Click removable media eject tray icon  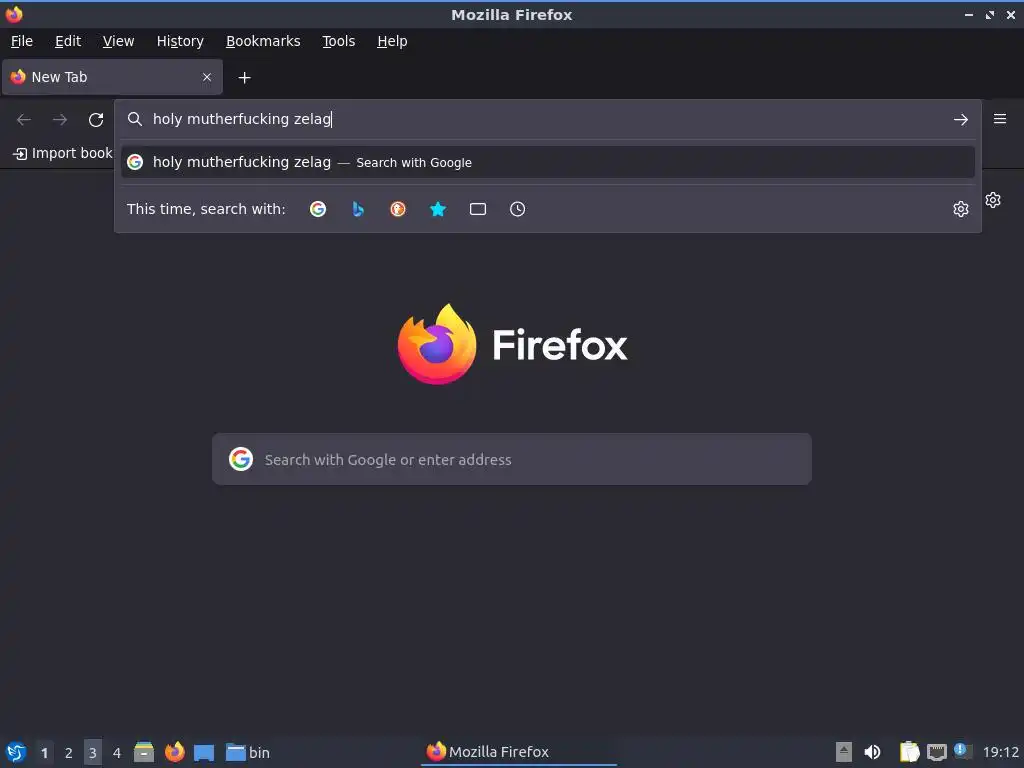844,752
